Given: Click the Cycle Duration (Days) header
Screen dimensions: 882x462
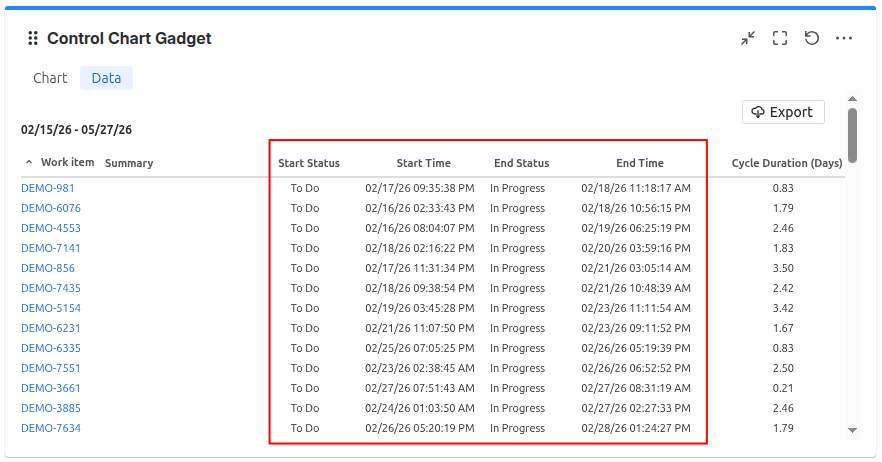Looking at the screenshot, I should coord(787,163).
